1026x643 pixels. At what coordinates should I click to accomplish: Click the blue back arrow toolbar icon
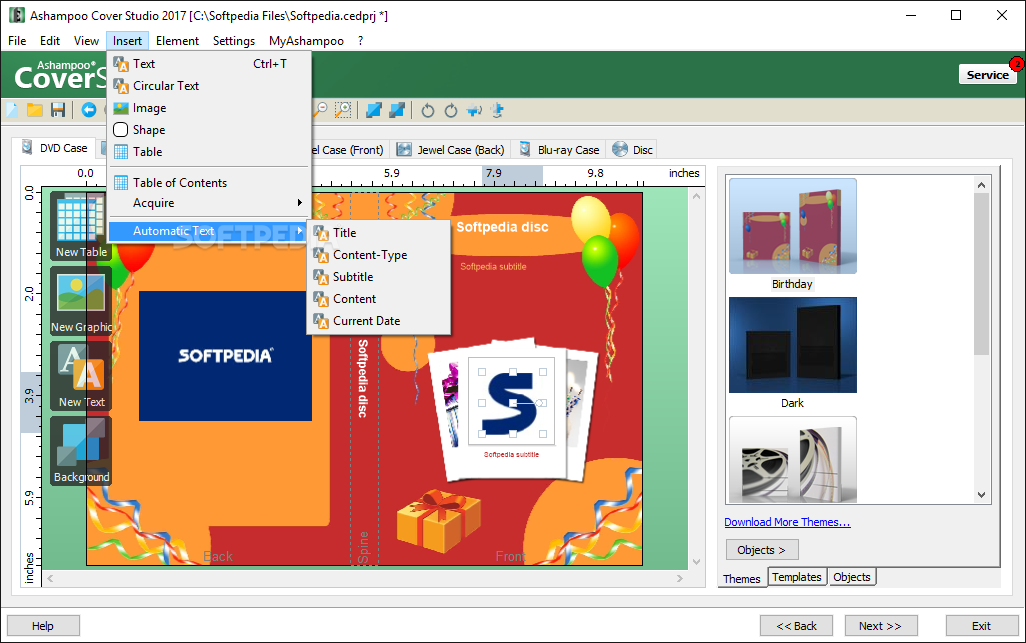tap(89, 110)
